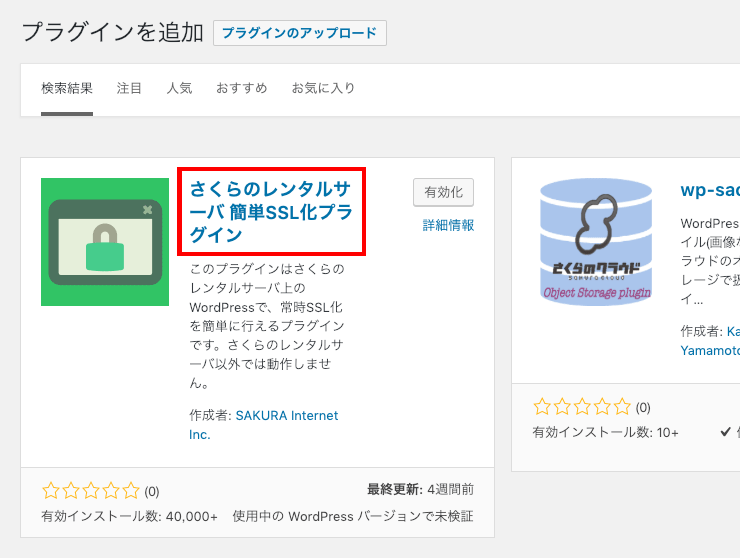The height and width of the screenshot is (558, 740).
Task: Click the プラグインのアップロード button
Action: (x=300, y=33)
